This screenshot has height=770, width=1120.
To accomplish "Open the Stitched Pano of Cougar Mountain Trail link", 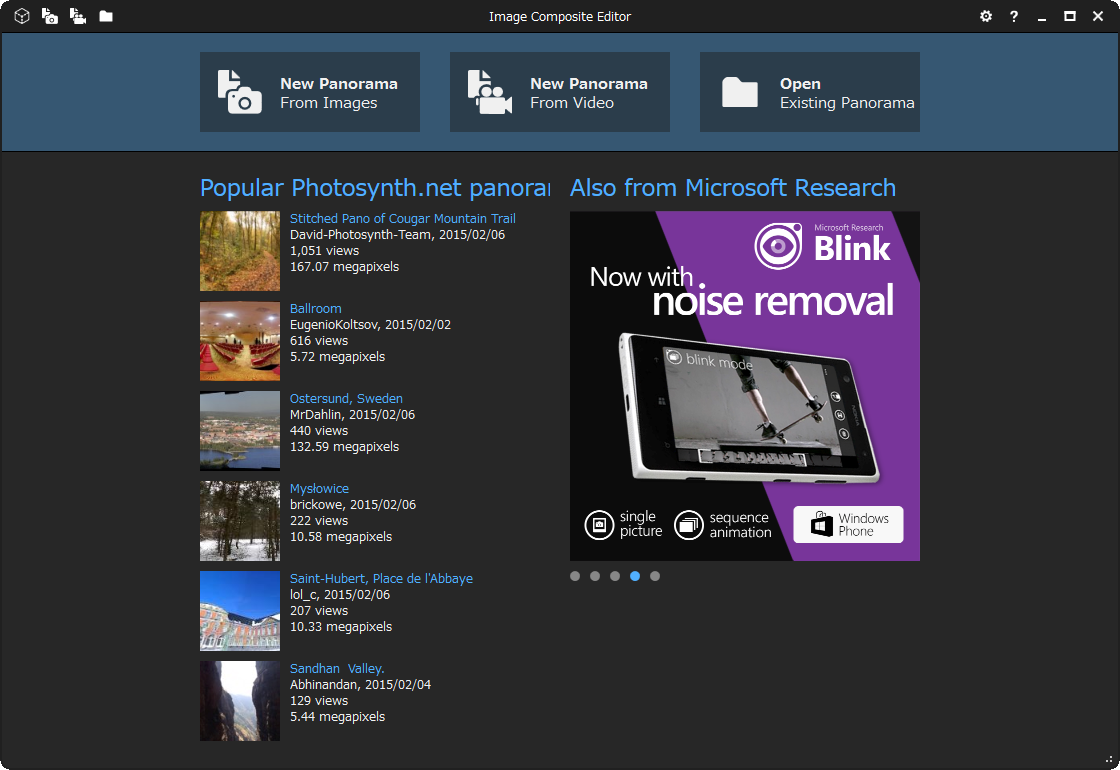I will point(404,218).
